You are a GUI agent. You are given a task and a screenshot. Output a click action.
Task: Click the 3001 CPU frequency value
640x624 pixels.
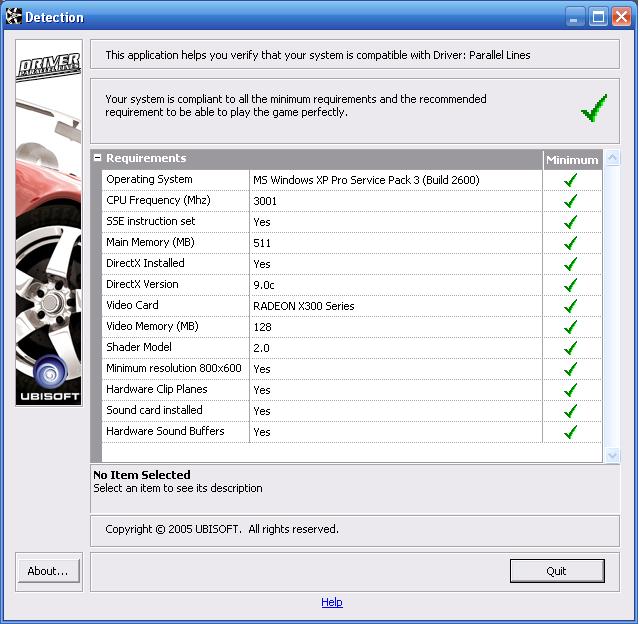pos(265,201)
